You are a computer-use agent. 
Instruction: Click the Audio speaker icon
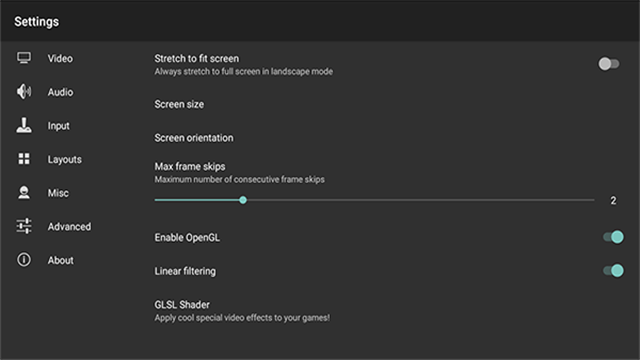(24, 92)
